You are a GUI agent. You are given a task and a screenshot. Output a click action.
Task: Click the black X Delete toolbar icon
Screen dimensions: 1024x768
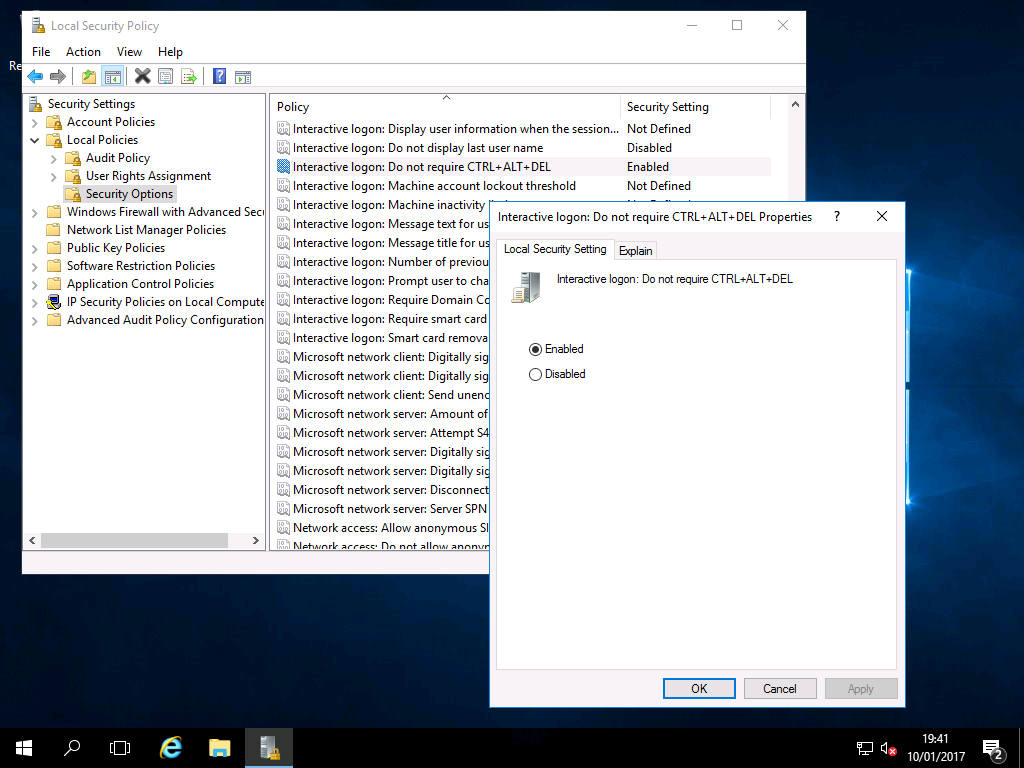point(142,77)
